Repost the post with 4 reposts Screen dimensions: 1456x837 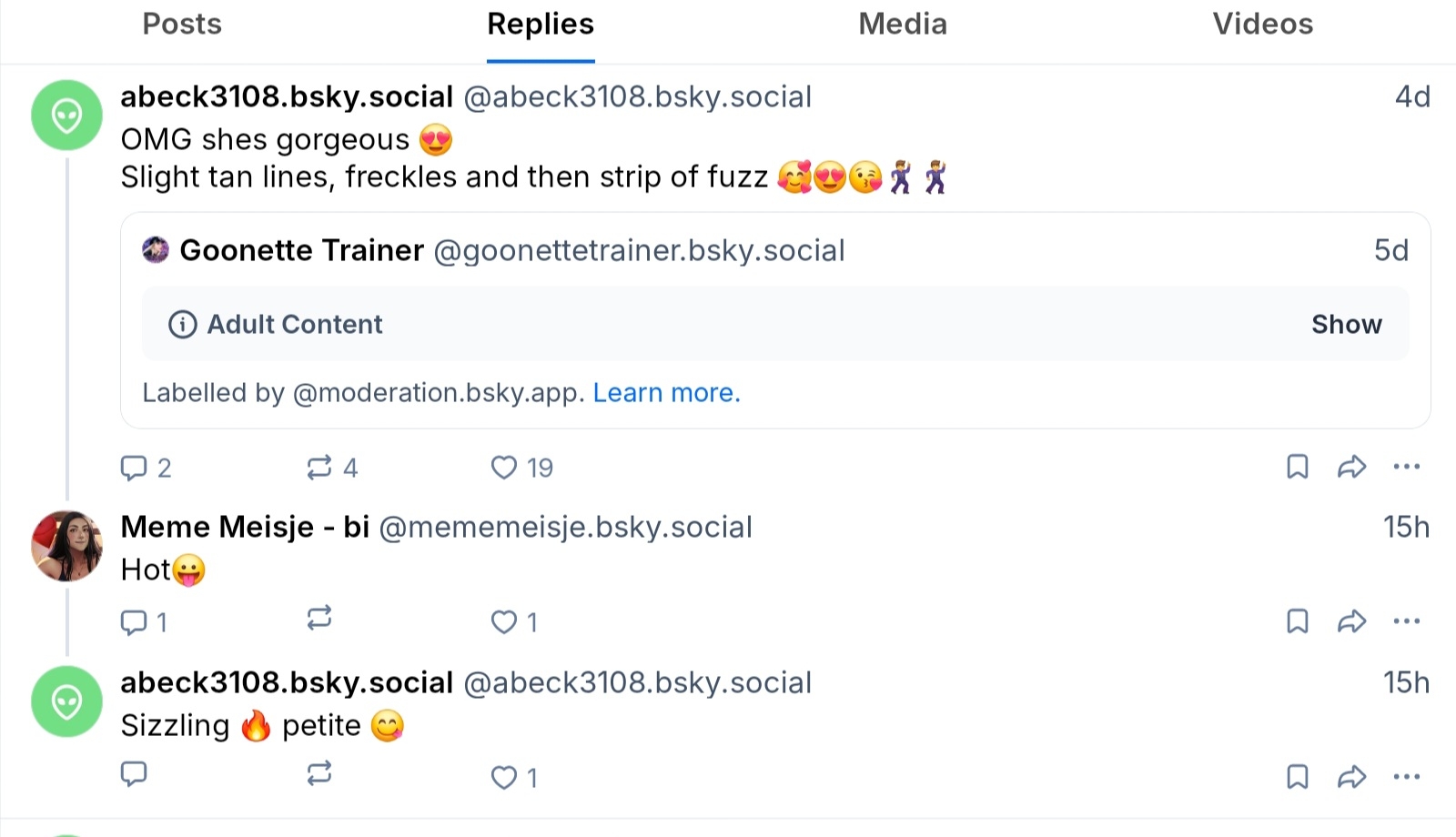319,468
